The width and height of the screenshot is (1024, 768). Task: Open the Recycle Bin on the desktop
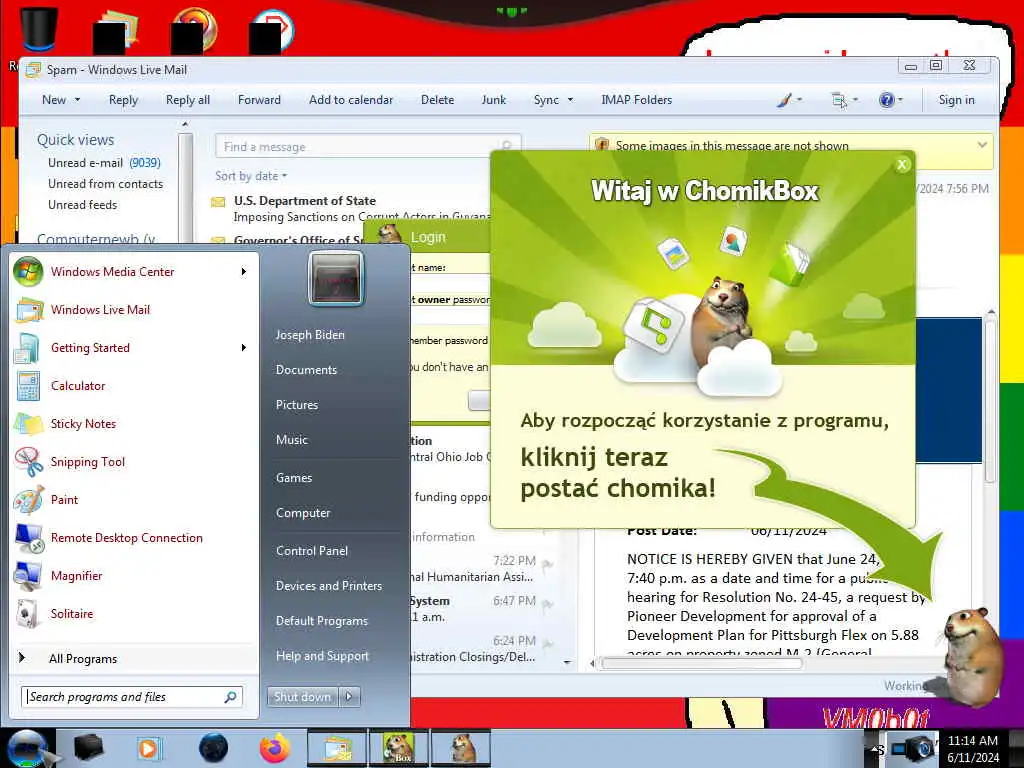click(x=39, y=29)
